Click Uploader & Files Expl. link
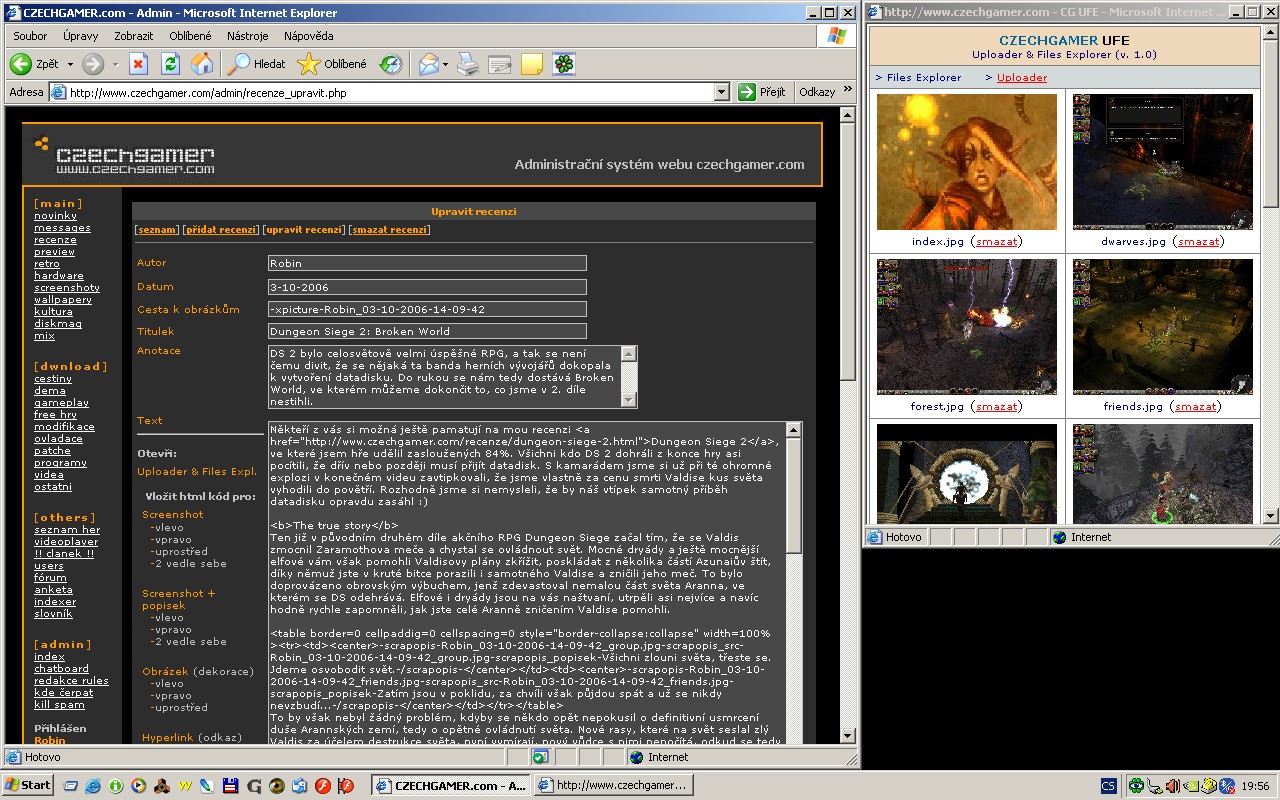The width and height of the screenshot is (1280, 800). click(197, 471)
